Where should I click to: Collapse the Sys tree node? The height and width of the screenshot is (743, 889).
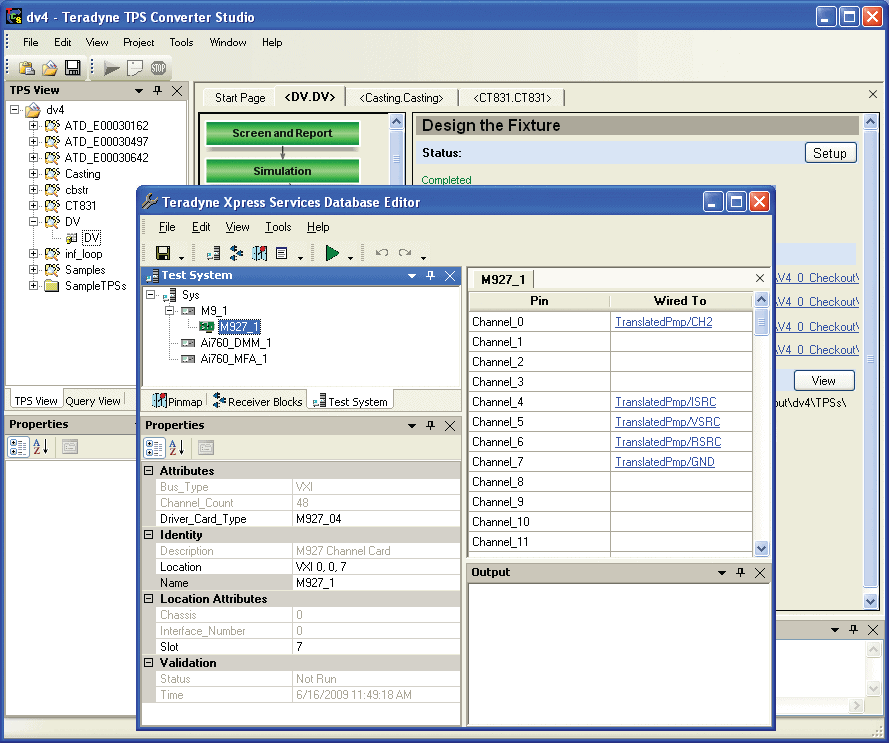pos(151,294)
